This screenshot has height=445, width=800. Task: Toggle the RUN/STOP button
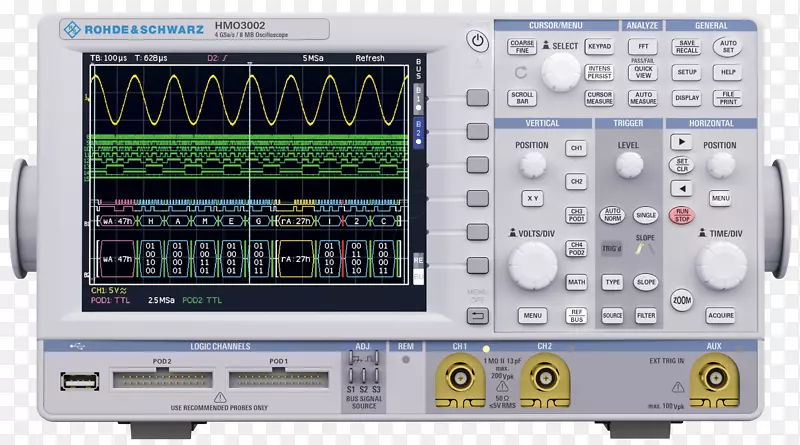pos(681,214)
